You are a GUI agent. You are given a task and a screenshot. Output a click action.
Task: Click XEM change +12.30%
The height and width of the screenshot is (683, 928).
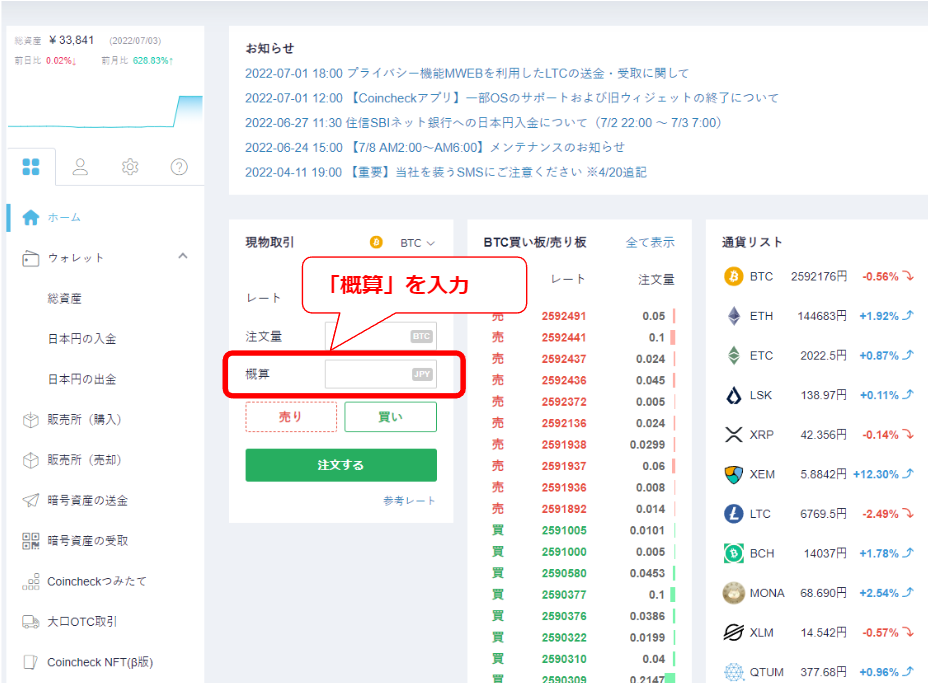876,475
